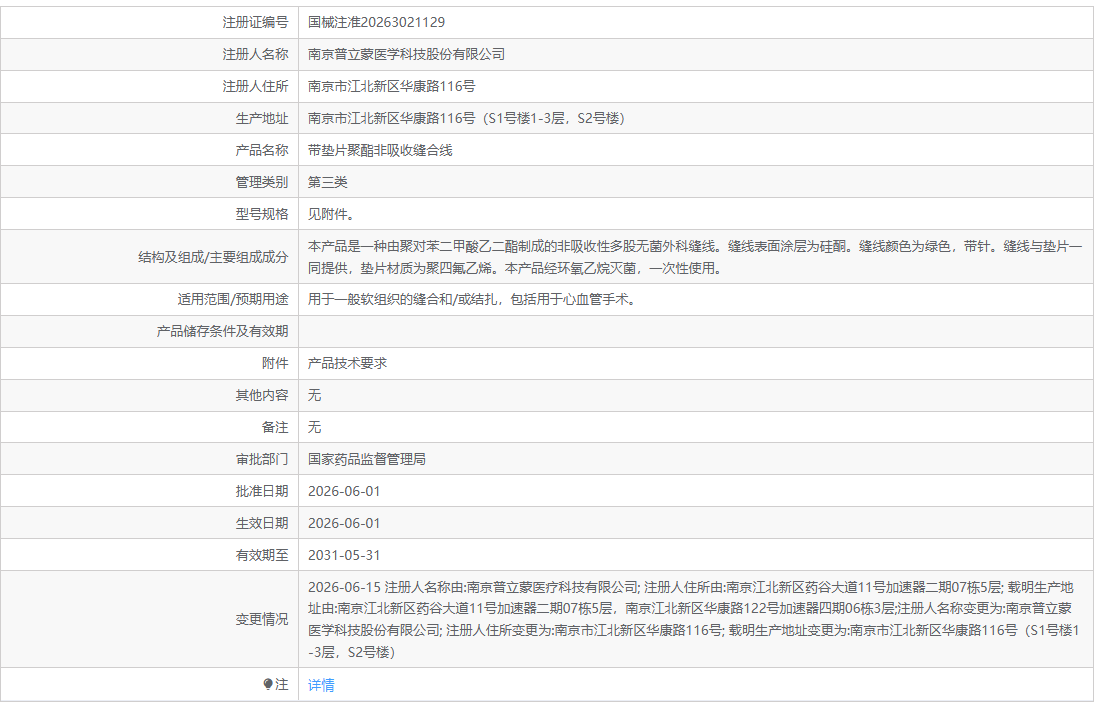
Task: Select 南京普立蒙医学科技股份有限公司 registrant name
Action: tap(406, 55)
